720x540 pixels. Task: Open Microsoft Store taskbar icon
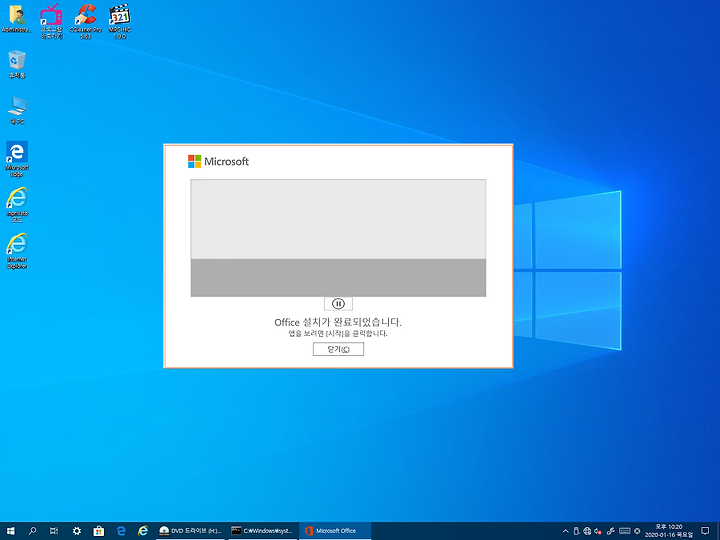pos(99,531)
